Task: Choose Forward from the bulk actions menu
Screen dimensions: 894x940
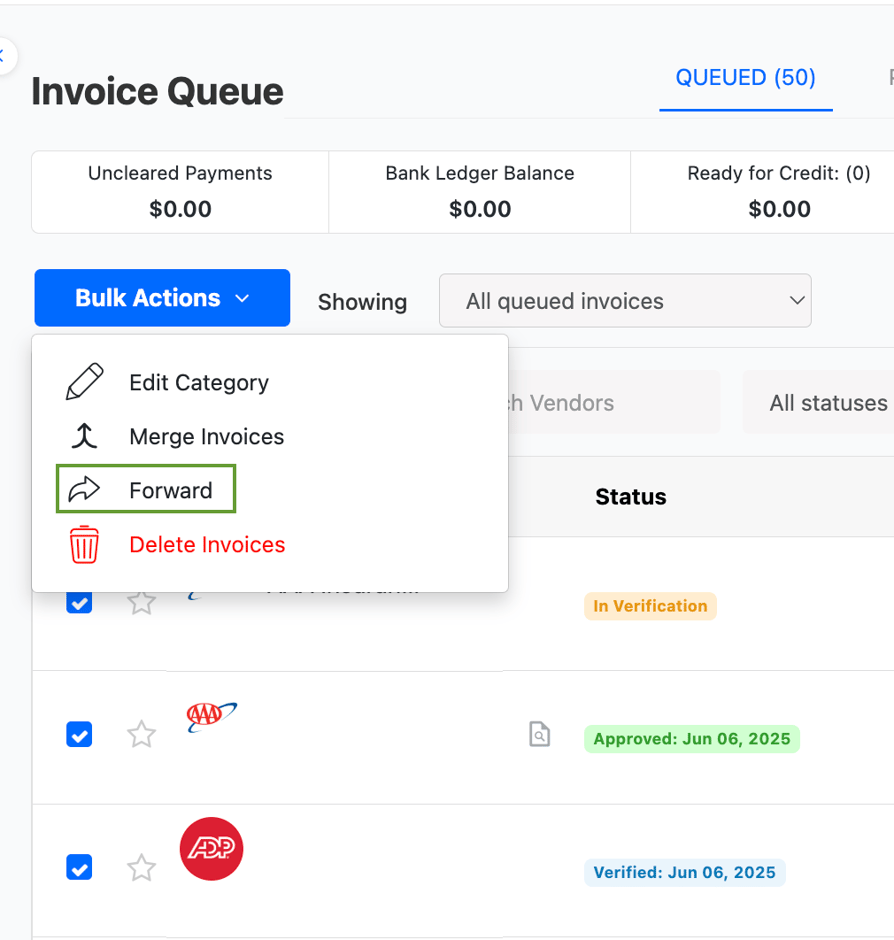Action: 170,489
